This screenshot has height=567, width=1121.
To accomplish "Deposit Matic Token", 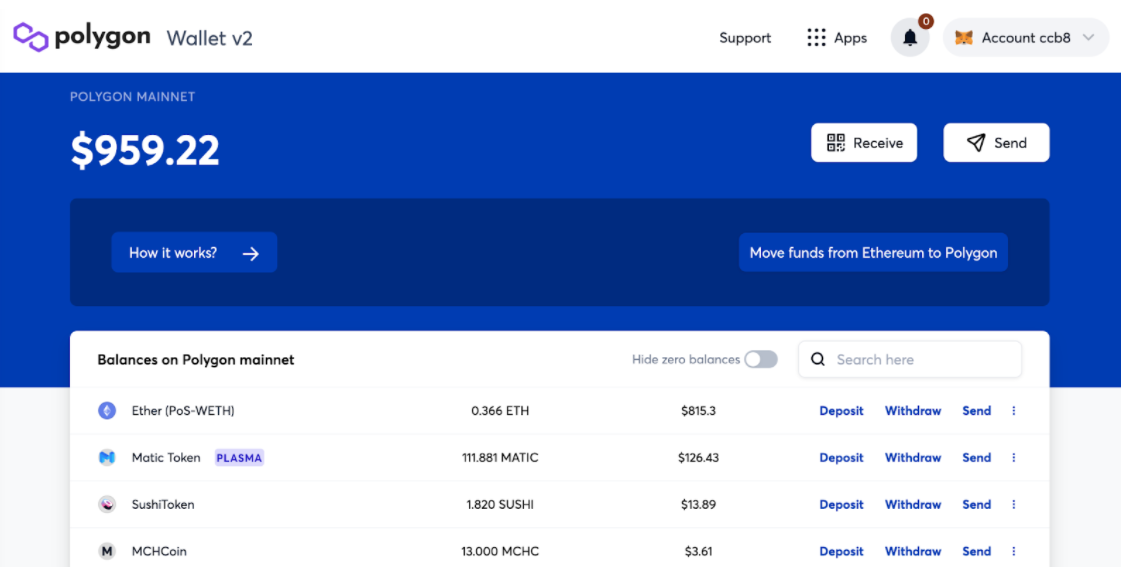I will tap(841, 458).
